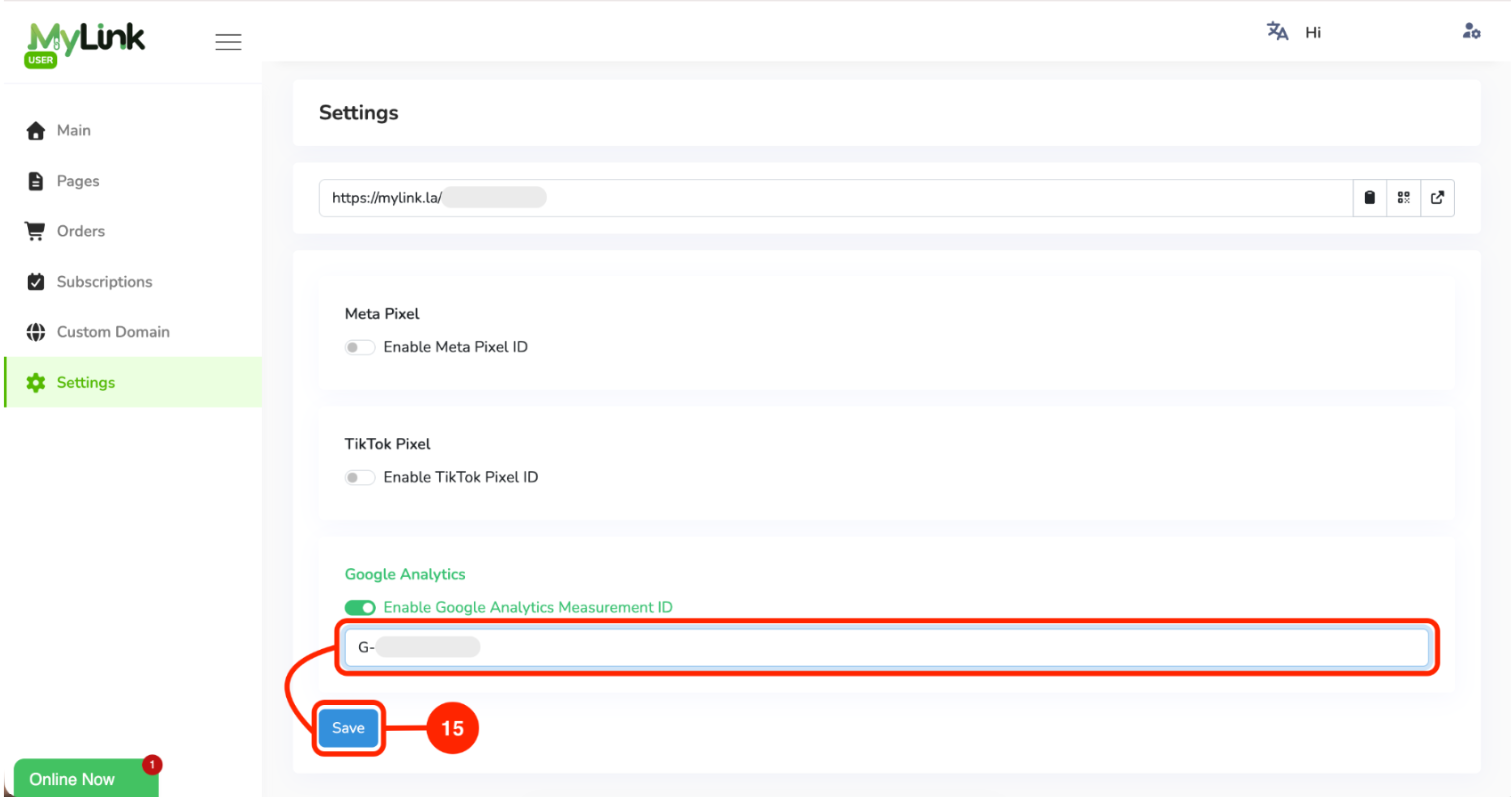Open the Online Now chat widget
Screen dimensions: 1511x797
click(x=86, y=778)
